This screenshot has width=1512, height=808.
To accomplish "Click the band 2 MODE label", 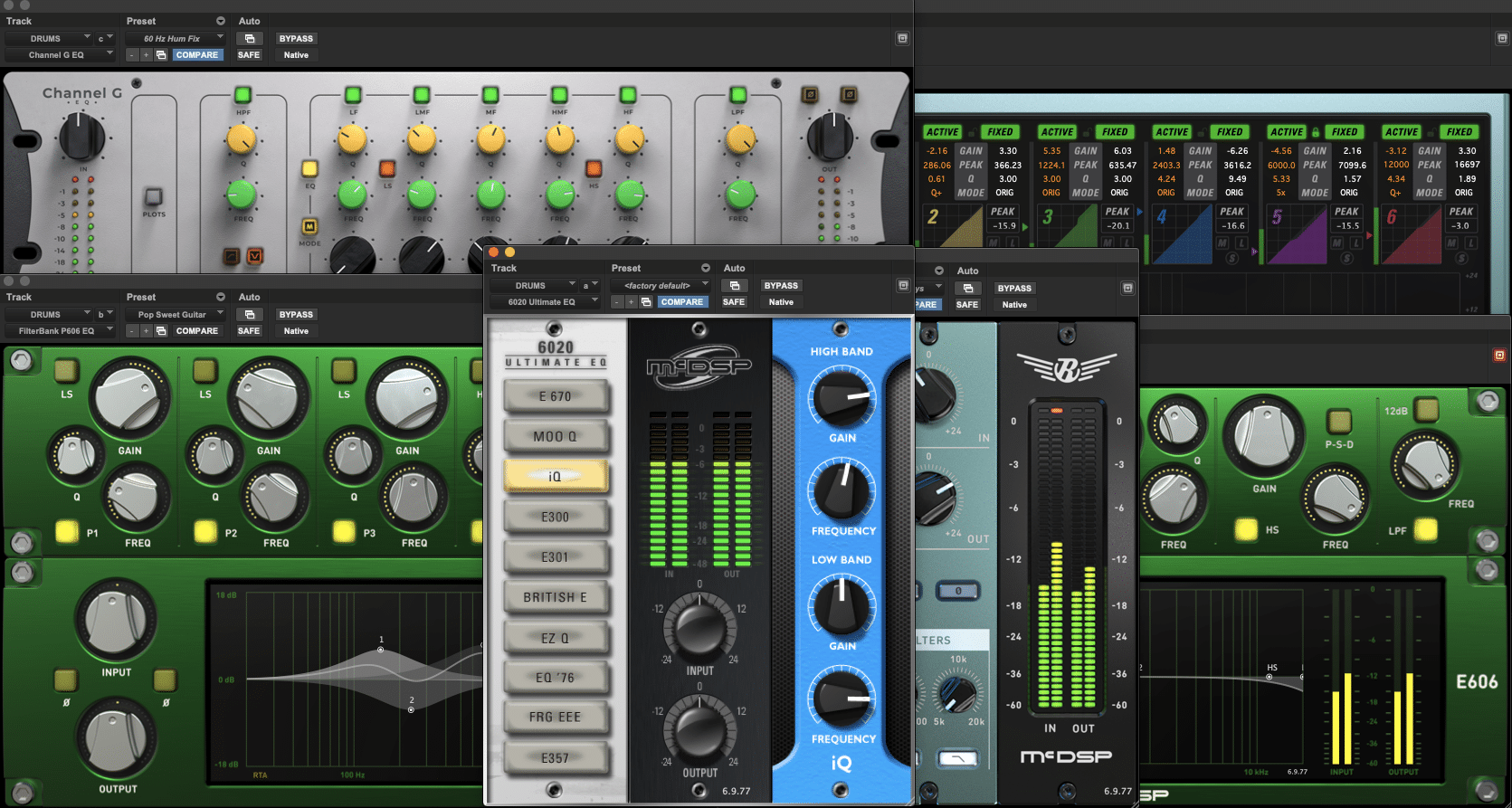I will pos(971,193).
